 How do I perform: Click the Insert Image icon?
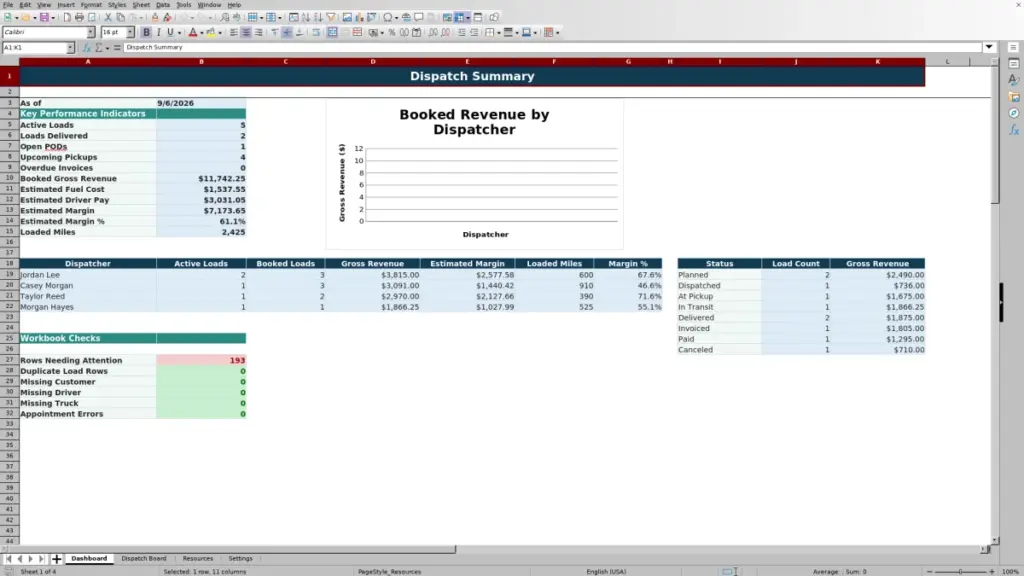[x=347, y=17]
